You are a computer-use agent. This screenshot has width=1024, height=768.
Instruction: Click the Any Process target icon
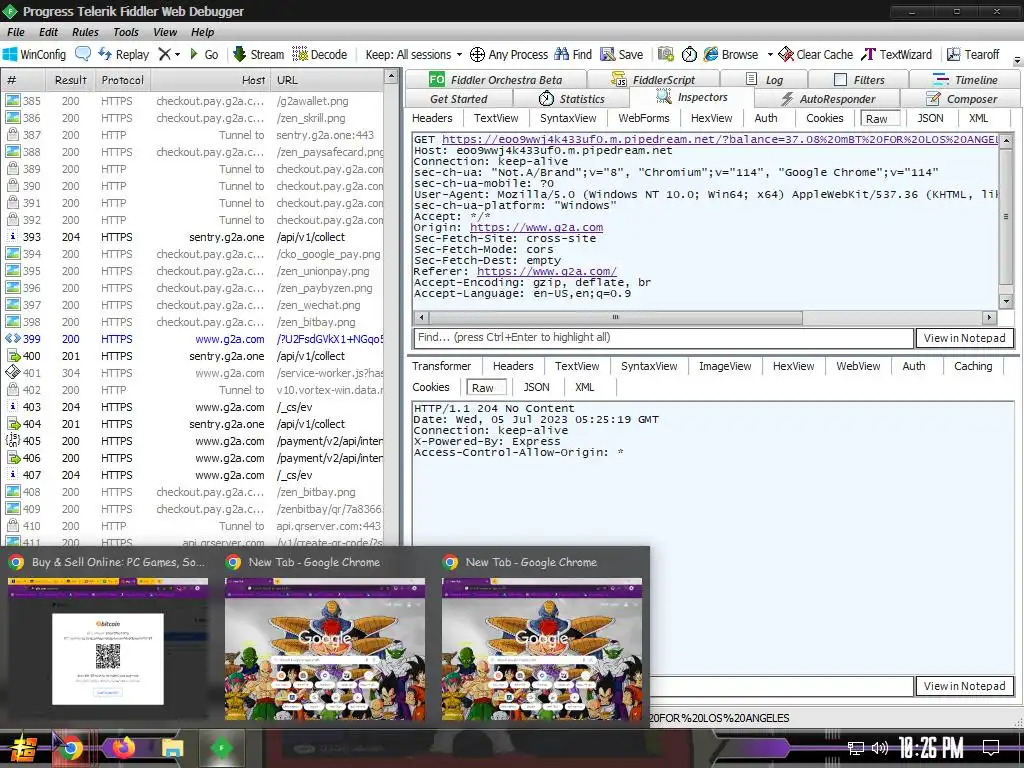click(x=477, y=54)
